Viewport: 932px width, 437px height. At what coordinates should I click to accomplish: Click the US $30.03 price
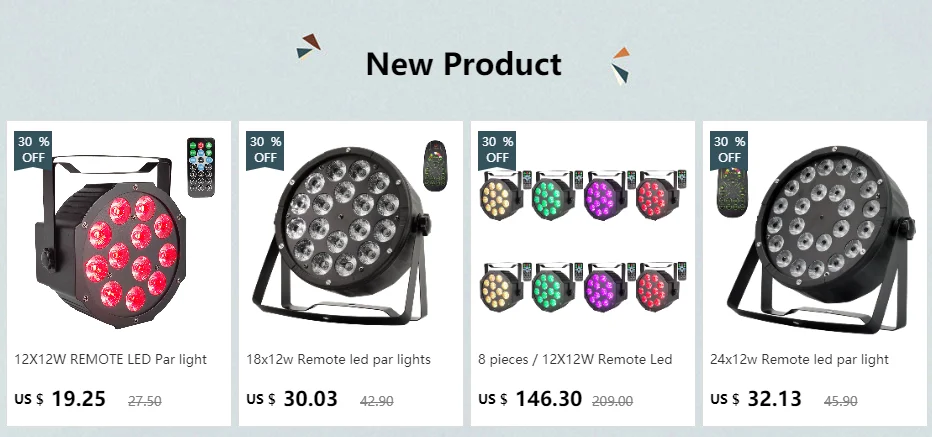(292, 398)
